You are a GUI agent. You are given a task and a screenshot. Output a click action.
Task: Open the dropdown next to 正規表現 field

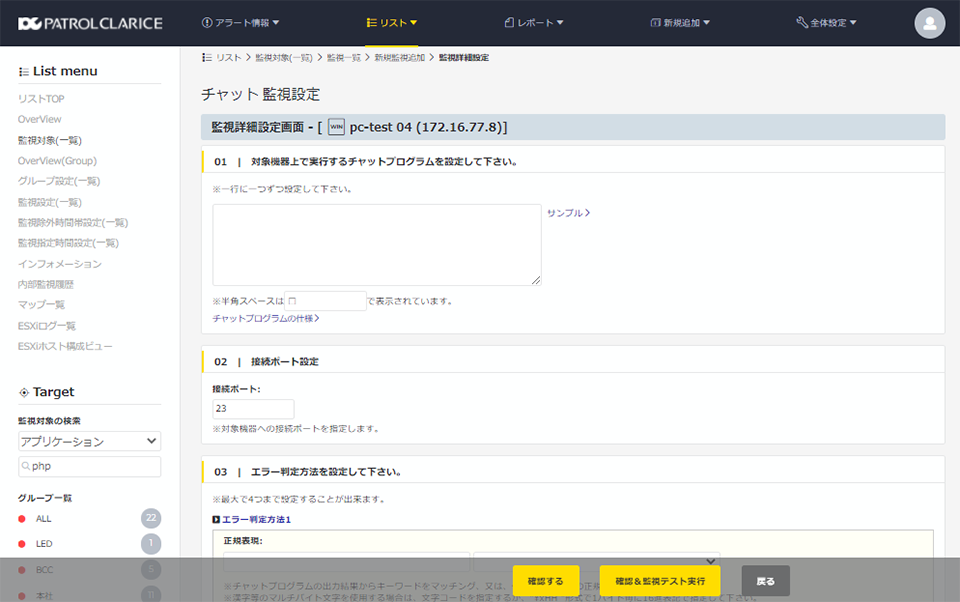596,562
